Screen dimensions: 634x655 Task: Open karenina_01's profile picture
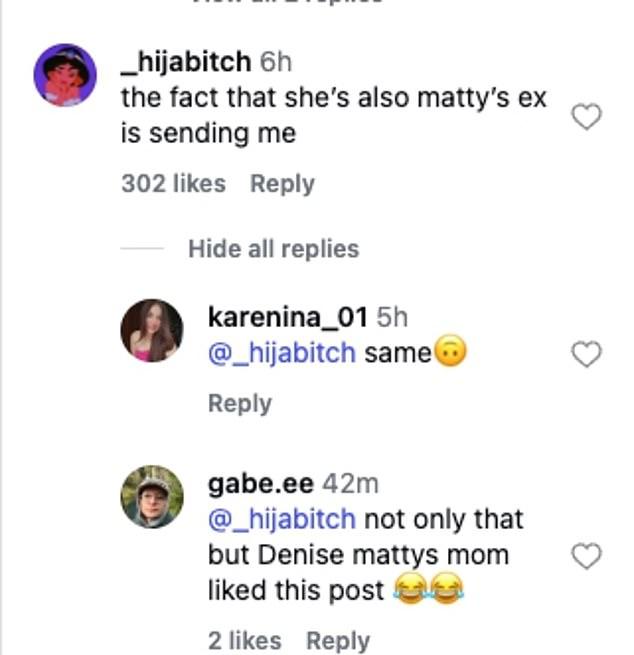152,330
